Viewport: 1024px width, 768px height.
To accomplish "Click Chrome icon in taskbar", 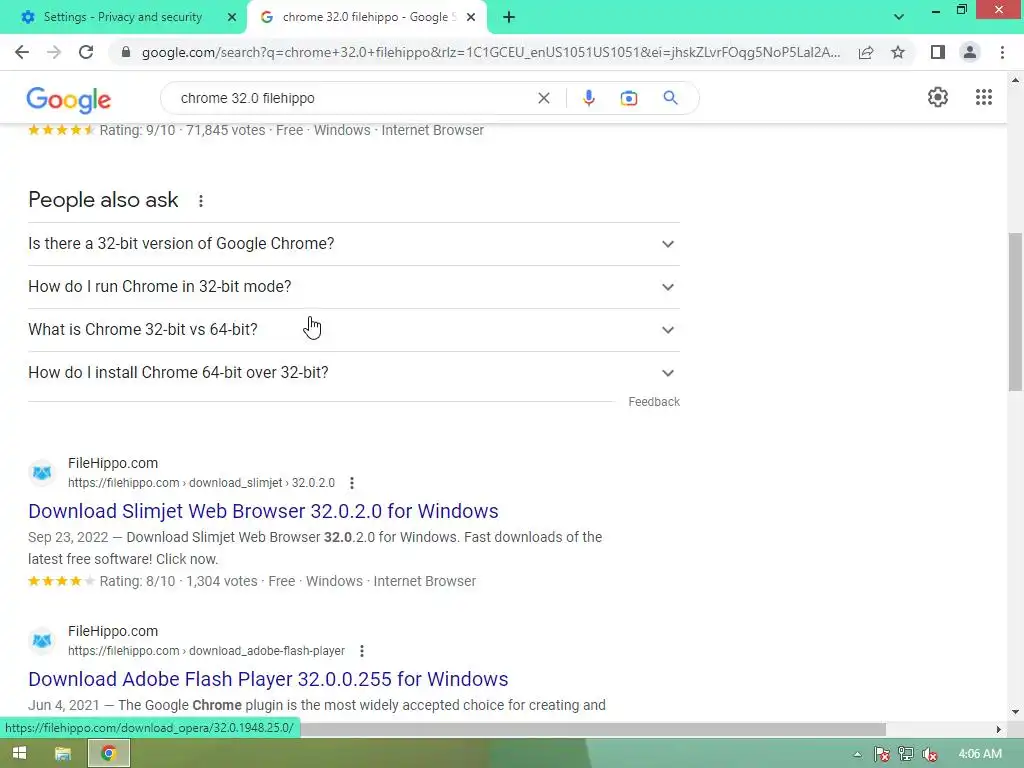I will 108,754.
